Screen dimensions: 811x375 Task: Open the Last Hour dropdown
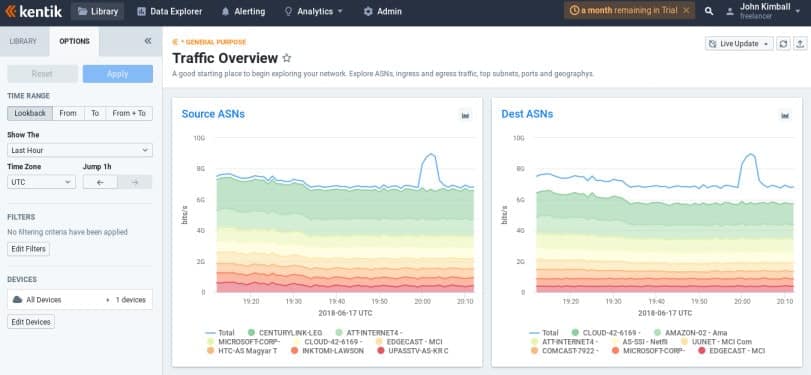point(80,151)
